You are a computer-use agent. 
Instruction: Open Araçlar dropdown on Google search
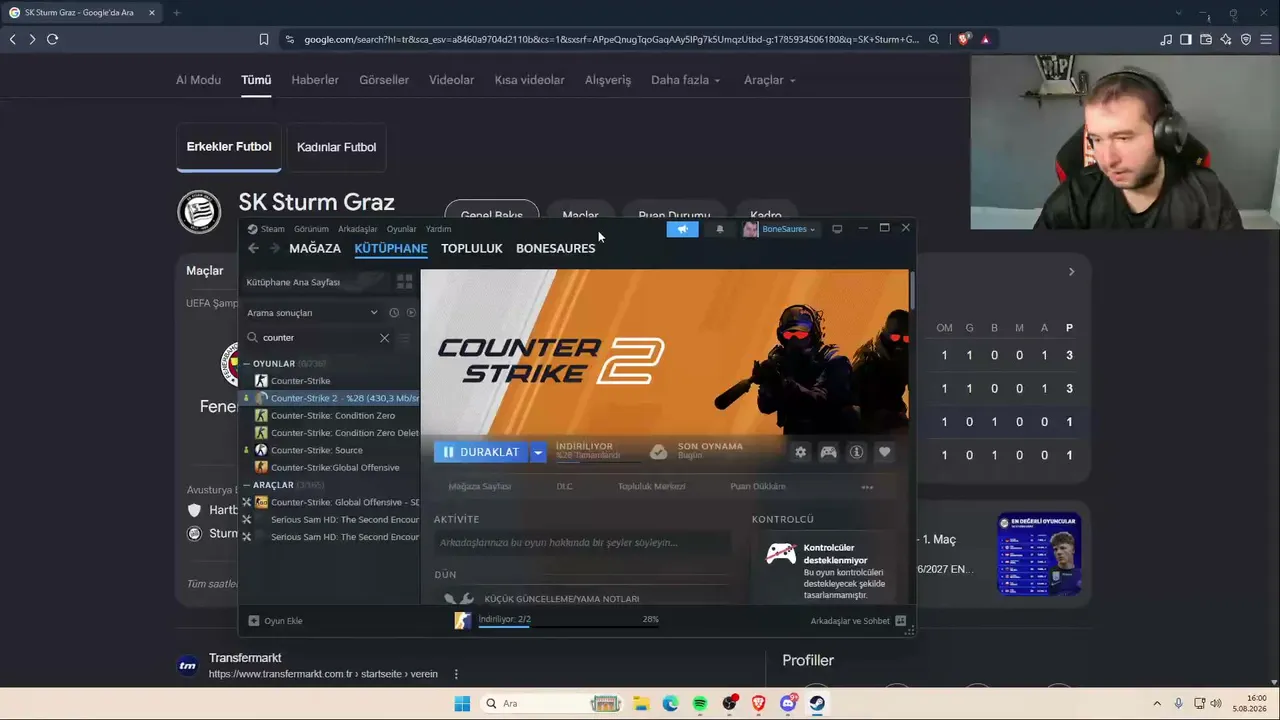769,80
